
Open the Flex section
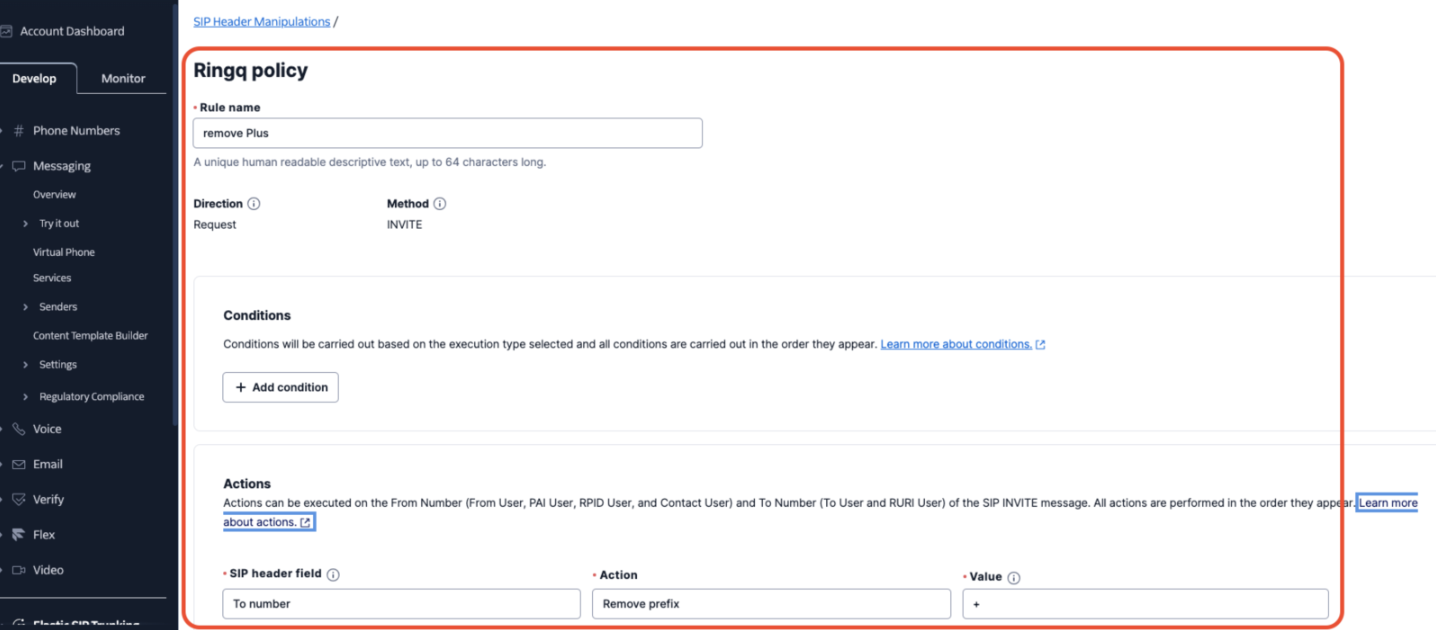tap(44, 535)
